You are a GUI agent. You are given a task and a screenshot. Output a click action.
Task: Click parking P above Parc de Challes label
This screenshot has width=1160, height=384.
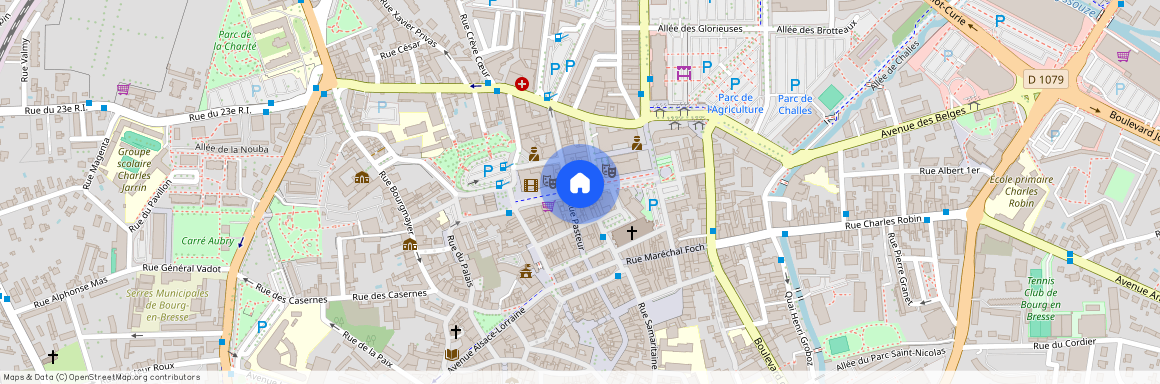tap(795, 84)
